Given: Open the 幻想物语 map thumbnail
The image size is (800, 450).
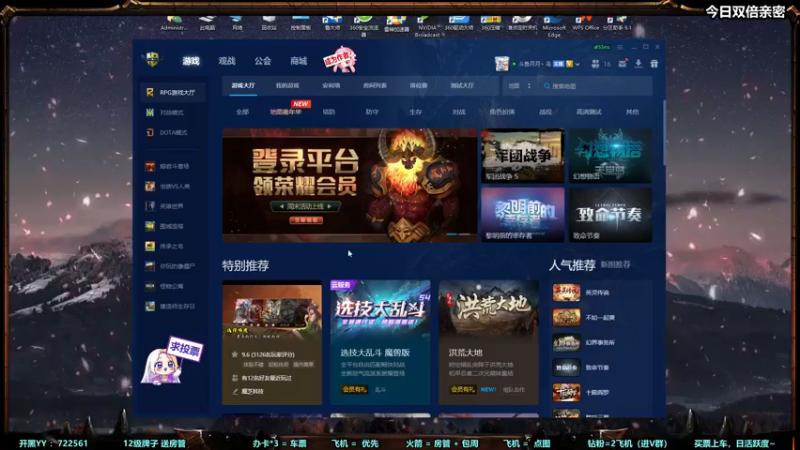Looking at the screenshot, I should coord(610,156).
